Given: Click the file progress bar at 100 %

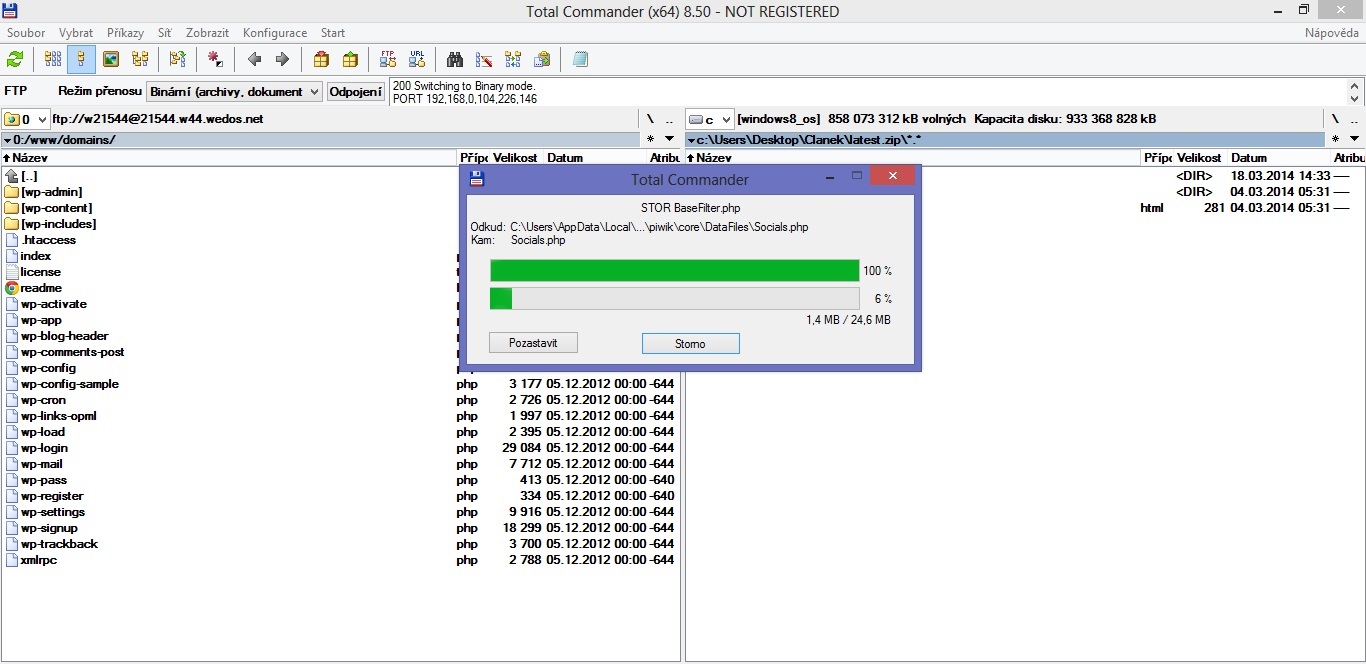Looking at the screenshot, I should coord(675,271).
